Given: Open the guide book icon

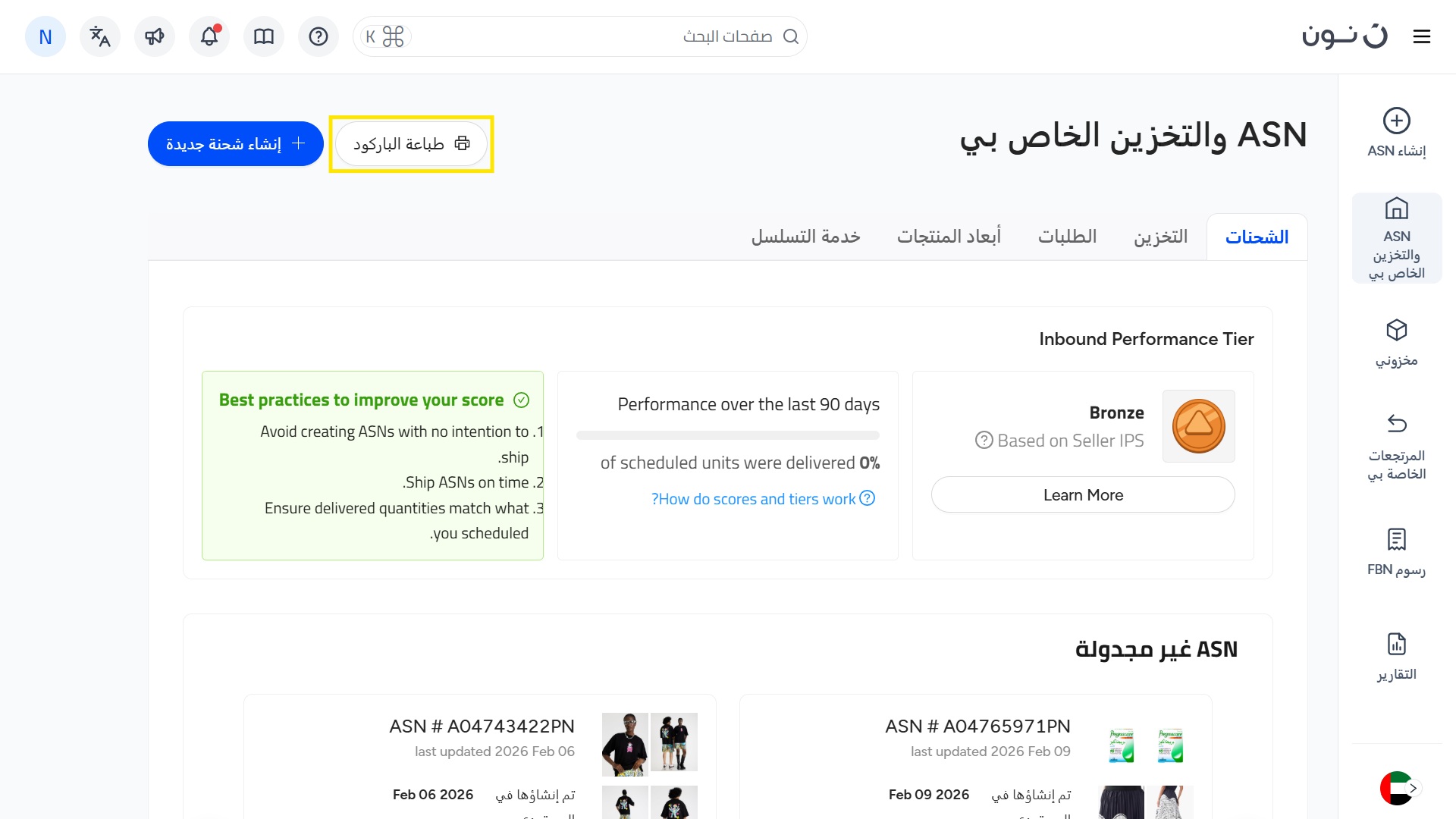Looking at the screenshot, I should (x=264, y=36).
